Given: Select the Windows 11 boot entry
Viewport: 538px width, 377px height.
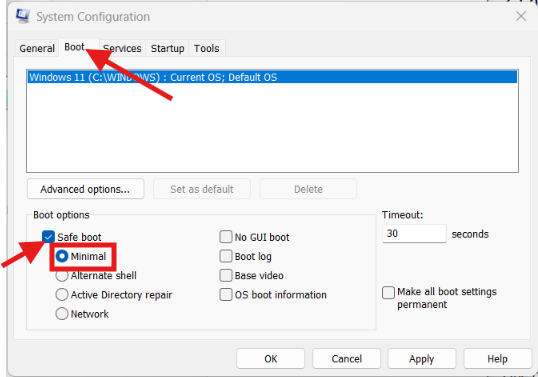Looking at the screenshot, I should tap(272, 77).
